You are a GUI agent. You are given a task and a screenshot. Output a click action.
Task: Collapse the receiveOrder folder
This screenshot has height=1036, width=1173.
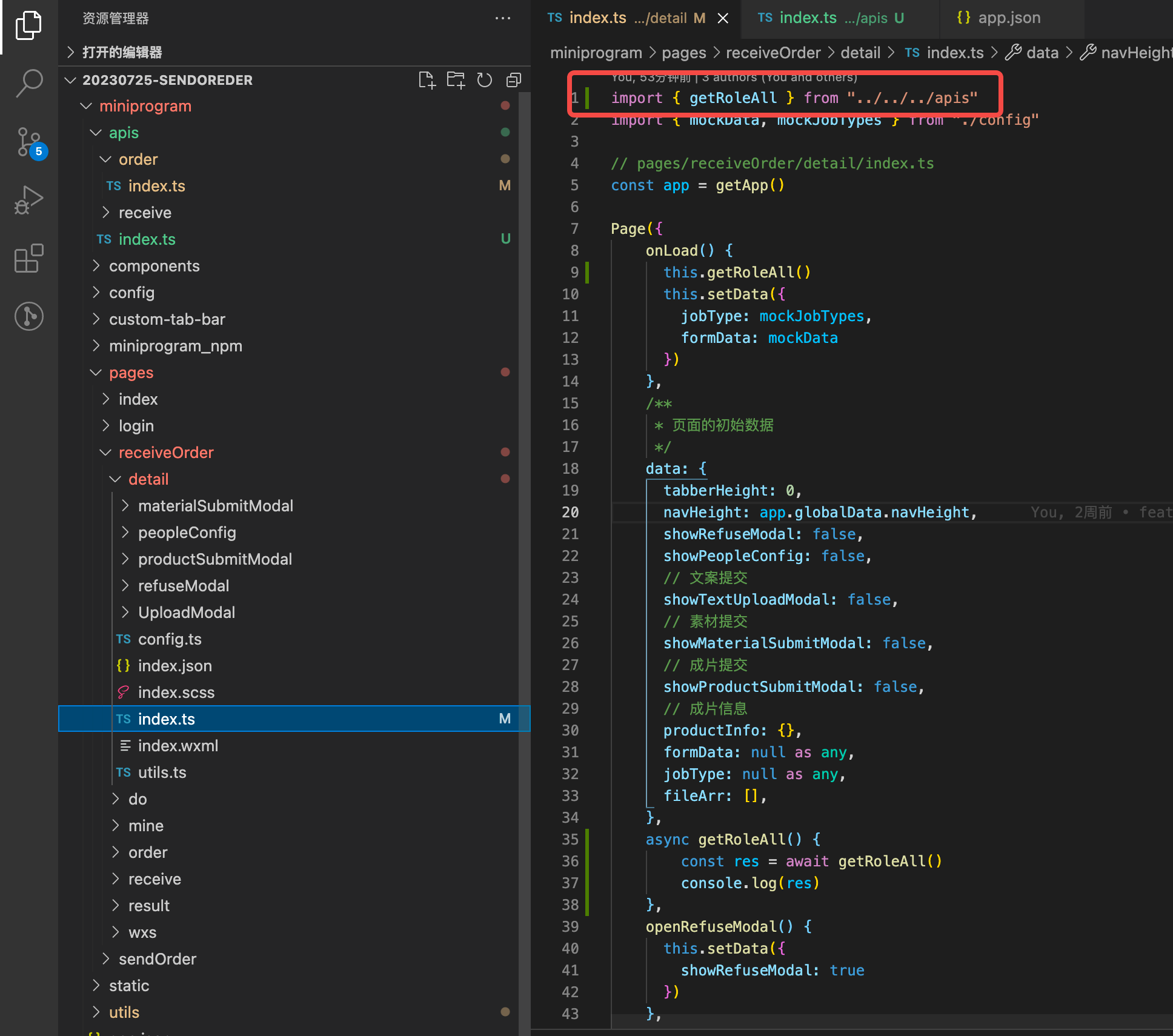point(165,453)
